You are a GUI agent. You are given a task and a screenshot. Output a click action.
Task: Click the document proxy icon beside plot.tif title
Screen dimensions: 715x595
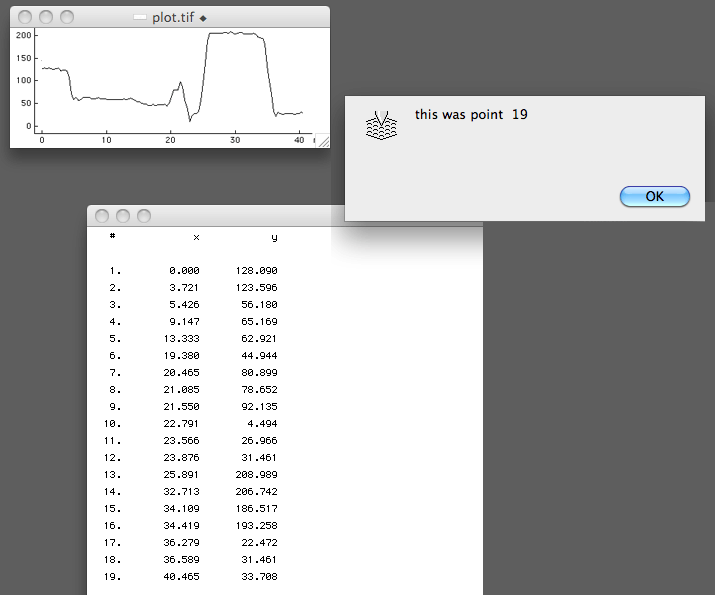141,18
